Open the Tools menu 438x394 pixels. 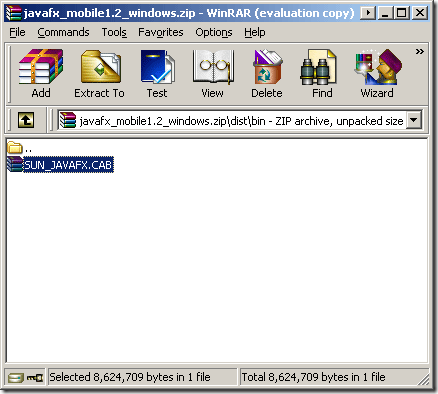tap(114, 32)
